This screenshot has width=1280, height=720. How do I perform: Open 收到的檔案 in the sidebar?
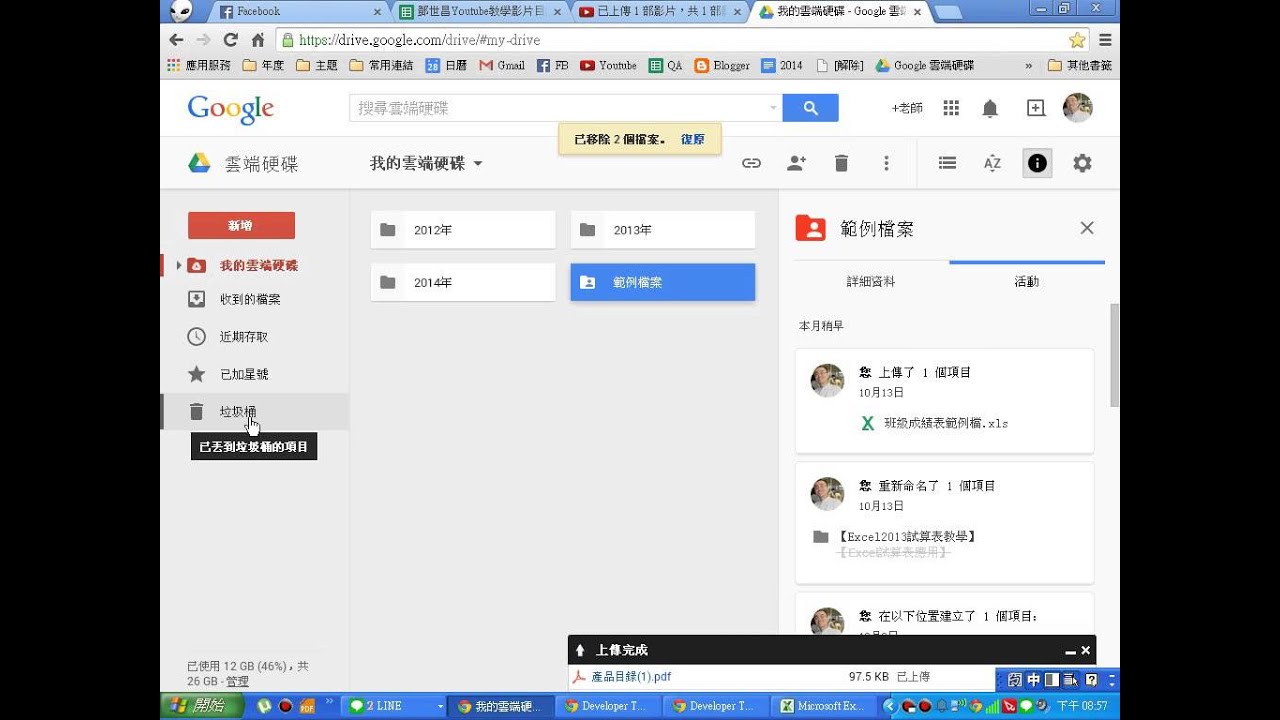pos(249,299)
